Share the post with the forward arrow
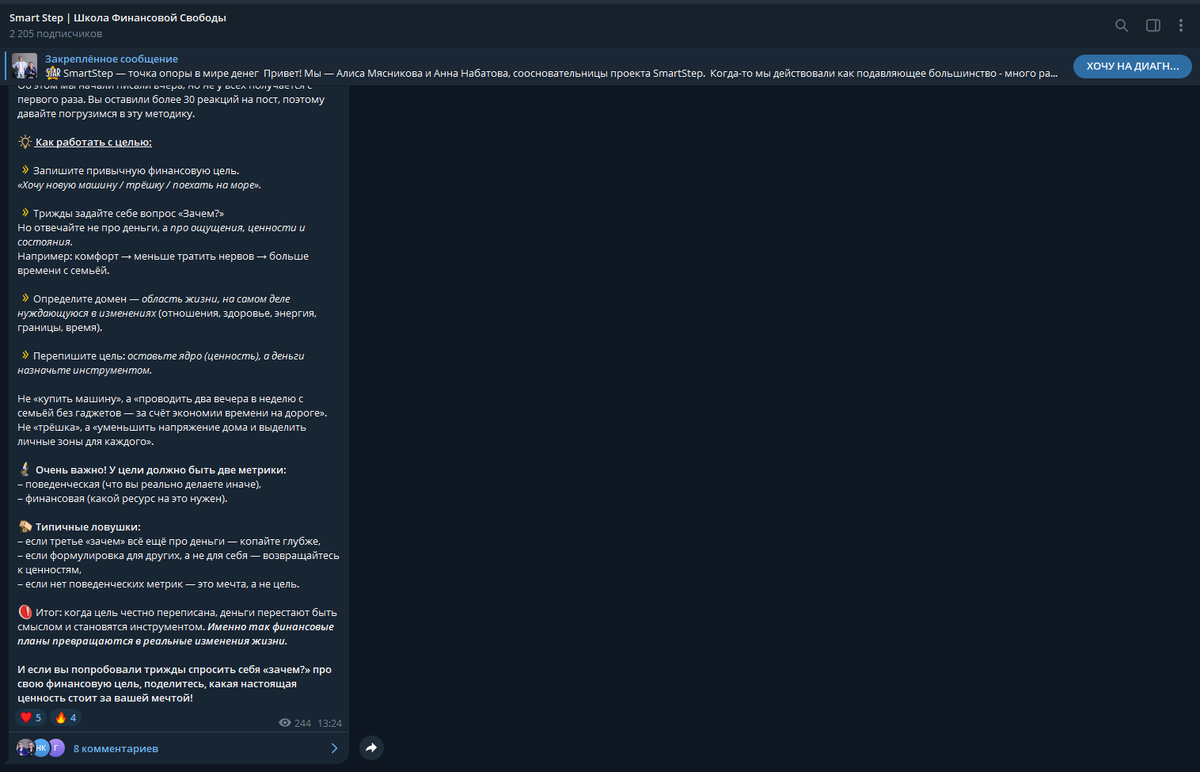 point(371,747)
